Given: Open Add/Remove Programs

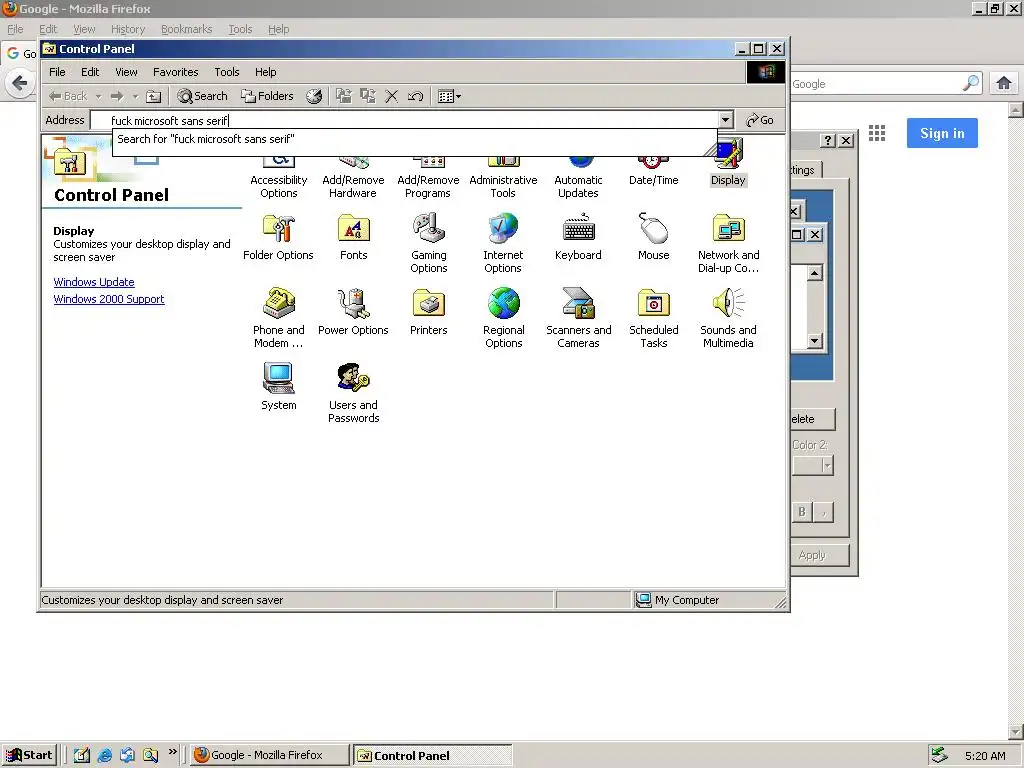Looking at the screenshot, I should (428, 178).
